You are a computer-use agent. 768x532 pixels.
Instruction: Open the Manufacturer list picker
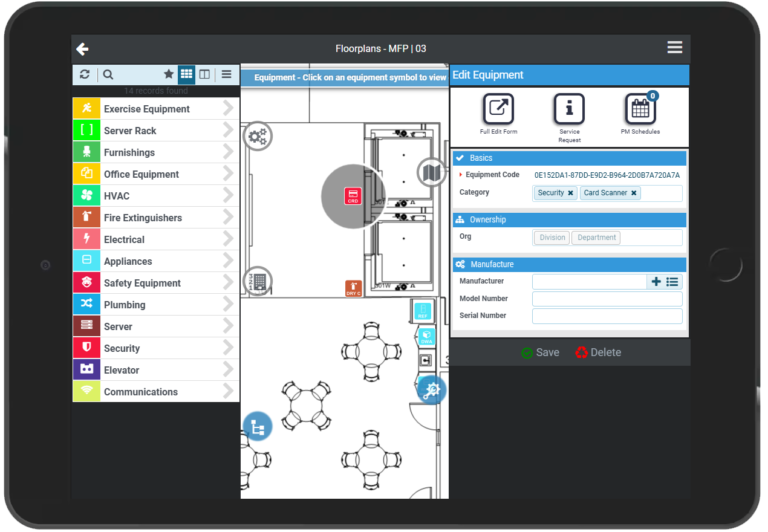tap(673, 282)
